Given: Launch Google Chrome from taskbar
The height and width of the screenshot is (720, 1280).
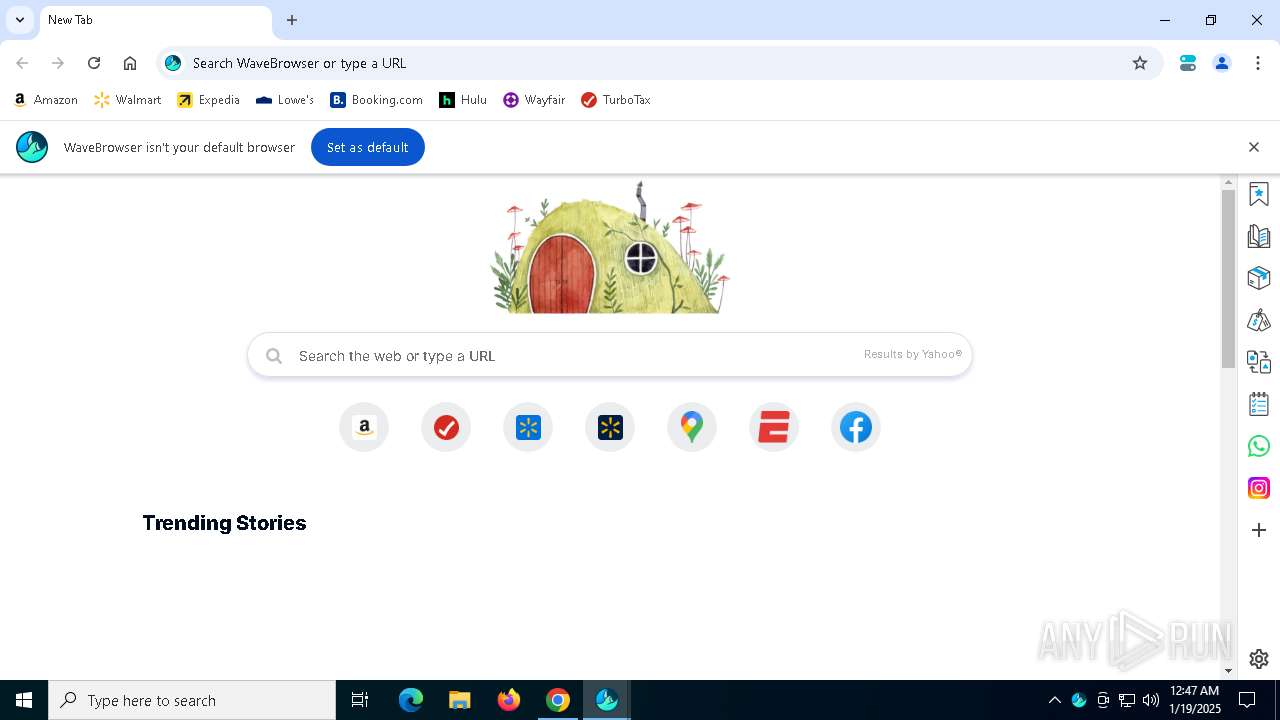Looking at the screenshot, I should (x=558, y=700).
